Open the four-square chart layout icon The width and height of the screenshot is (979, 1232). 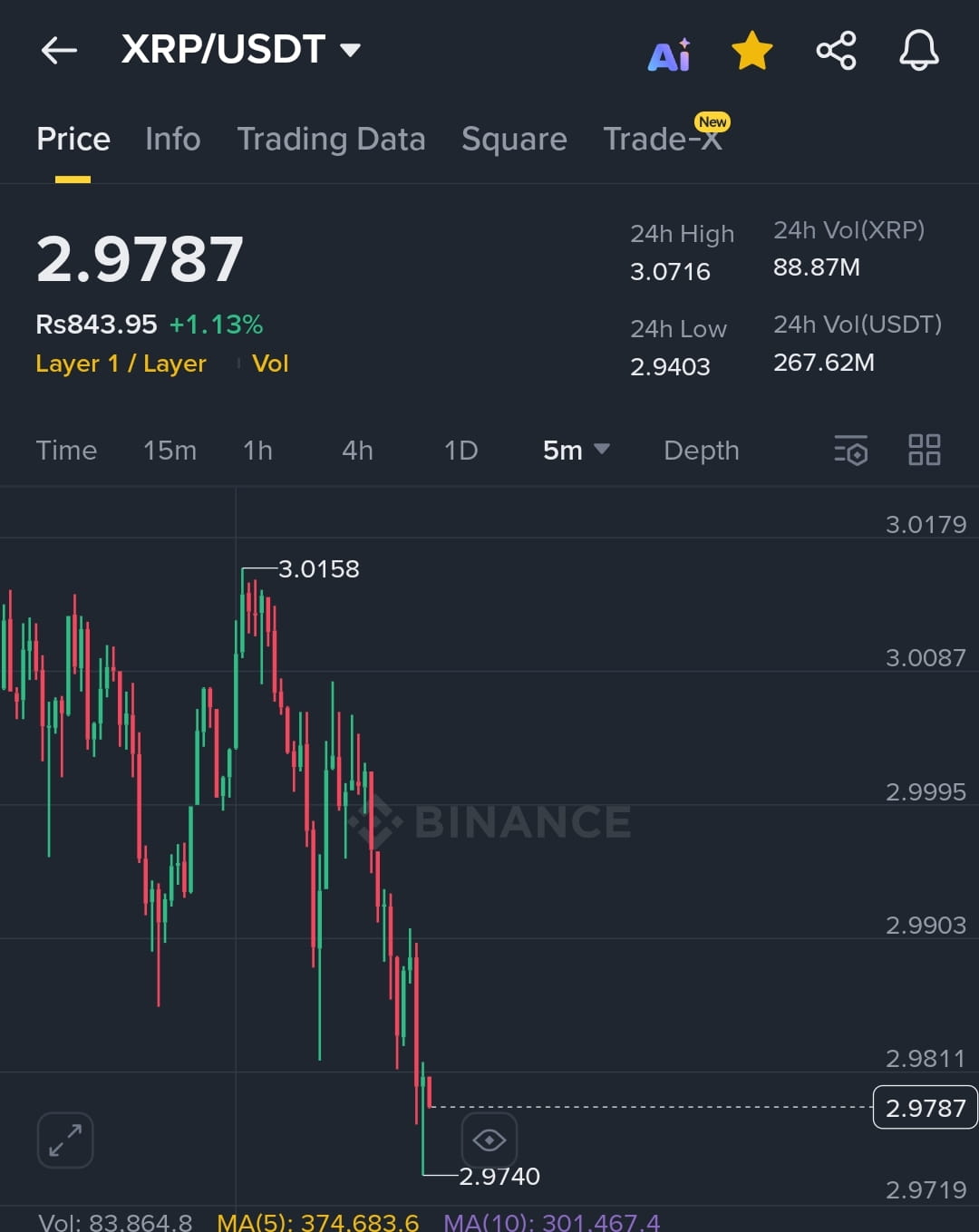tap(925, 450)
